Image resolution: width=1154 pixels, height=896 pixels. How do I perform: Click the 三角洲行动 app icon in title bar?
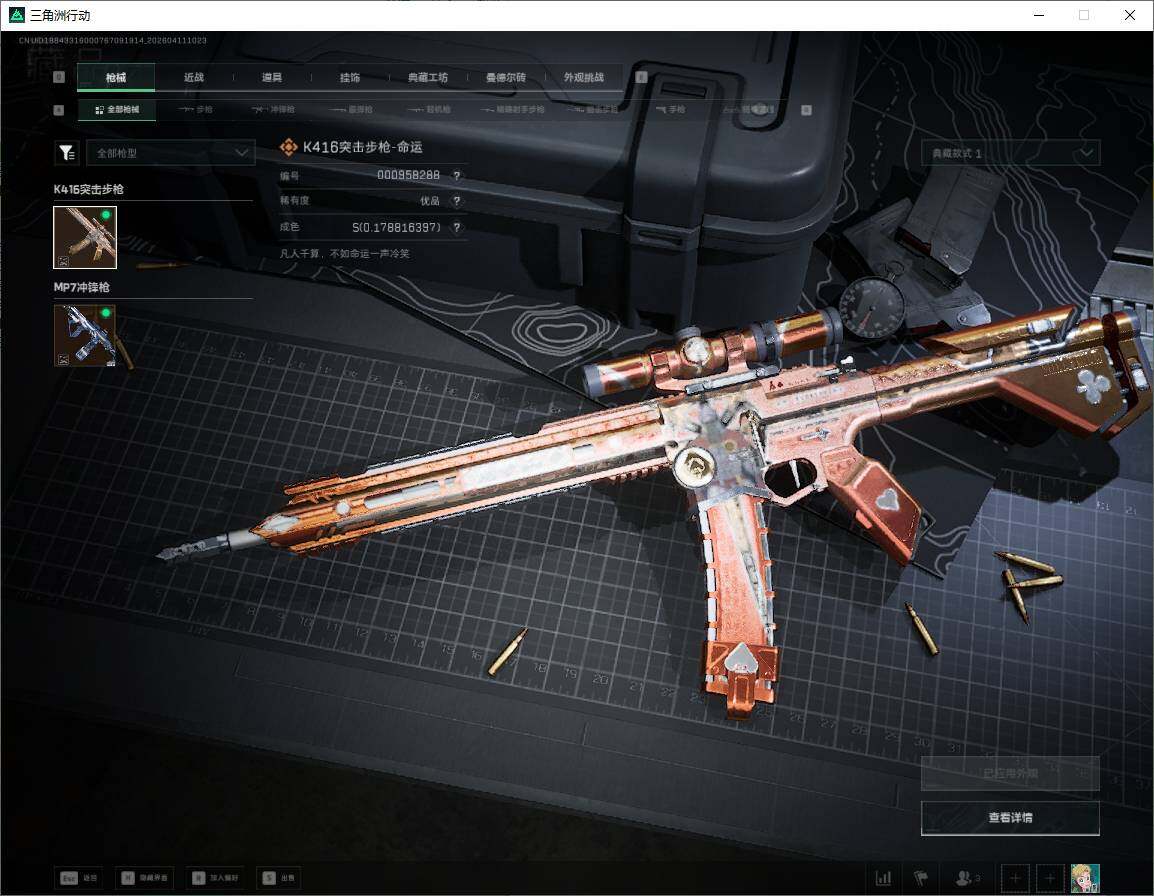click(x=16, y=15)
